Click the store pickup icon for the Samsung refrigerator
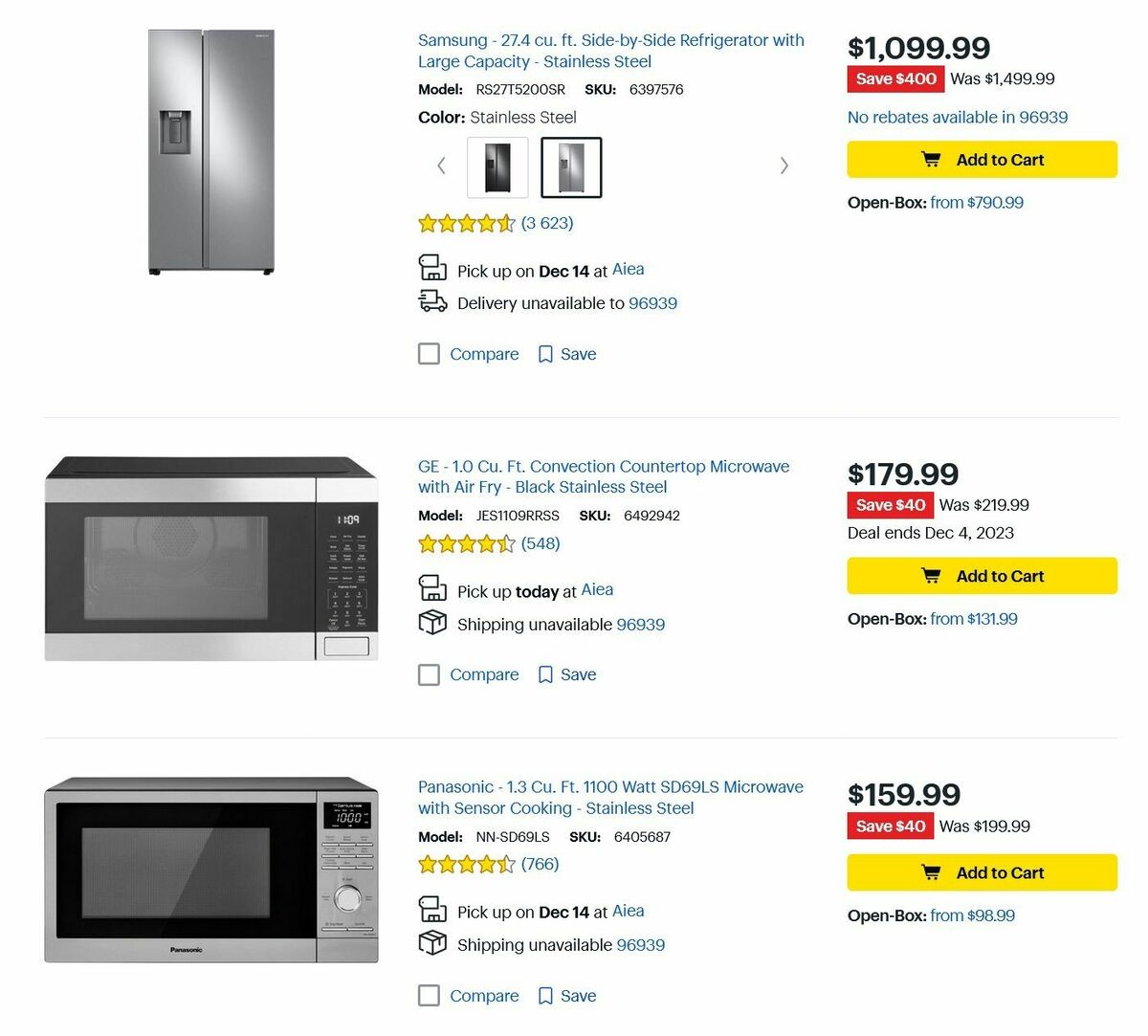 432,268
